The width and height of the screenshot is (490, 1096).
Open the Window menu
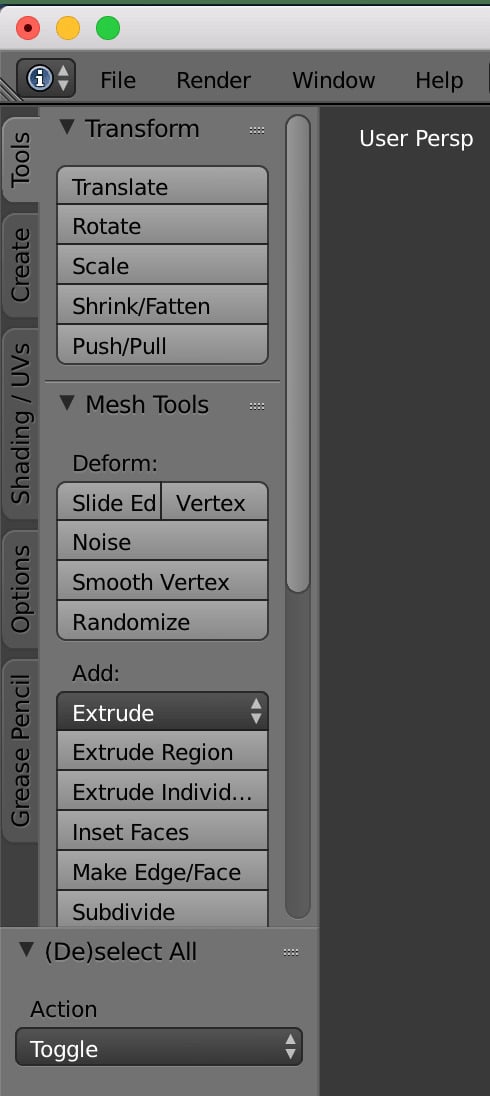pos(333,80)
